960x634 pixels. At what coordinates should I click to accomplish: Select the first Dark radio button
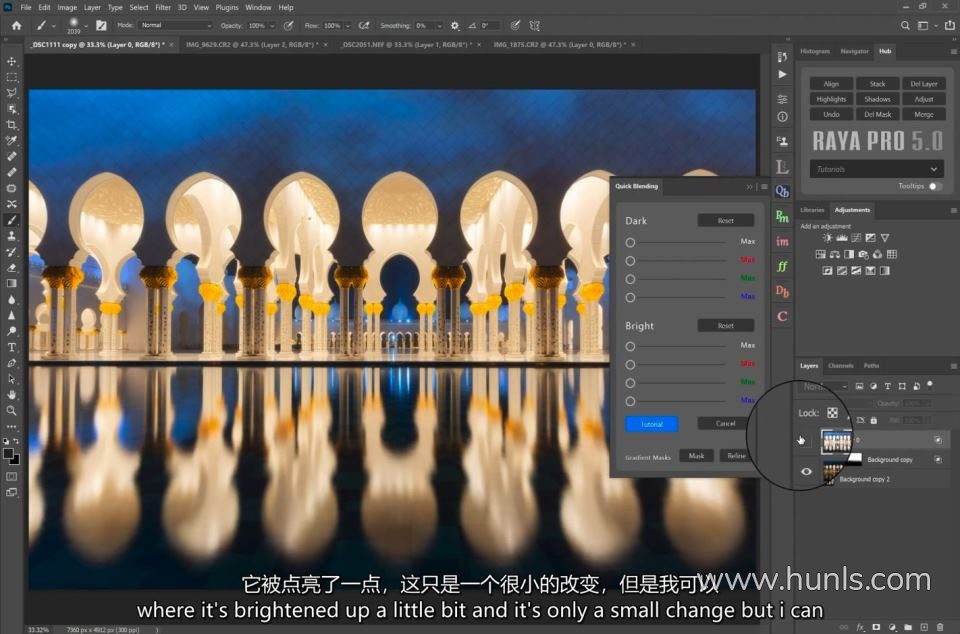(x=630, y=242)
